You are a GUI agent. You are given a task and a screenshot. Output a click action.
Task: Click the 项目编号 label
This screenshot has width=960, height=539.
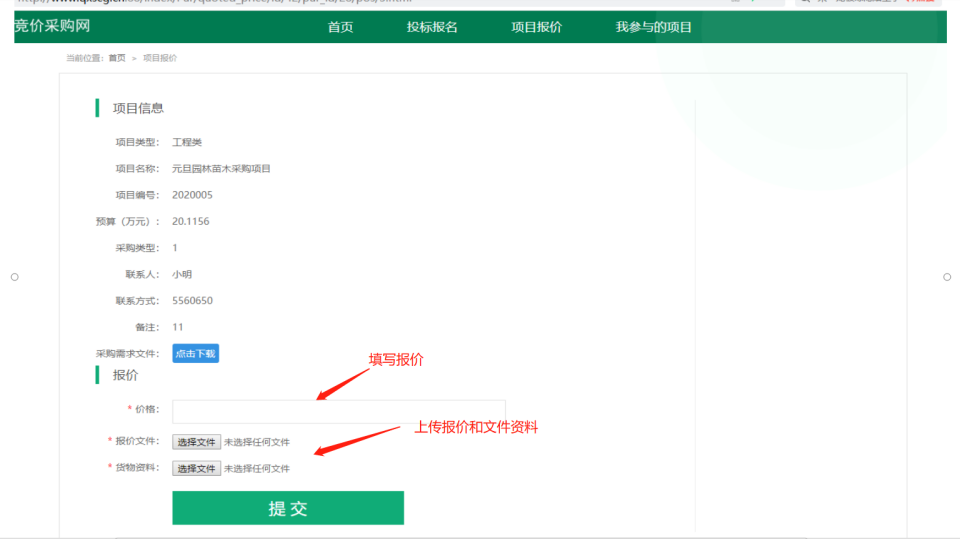137,195
